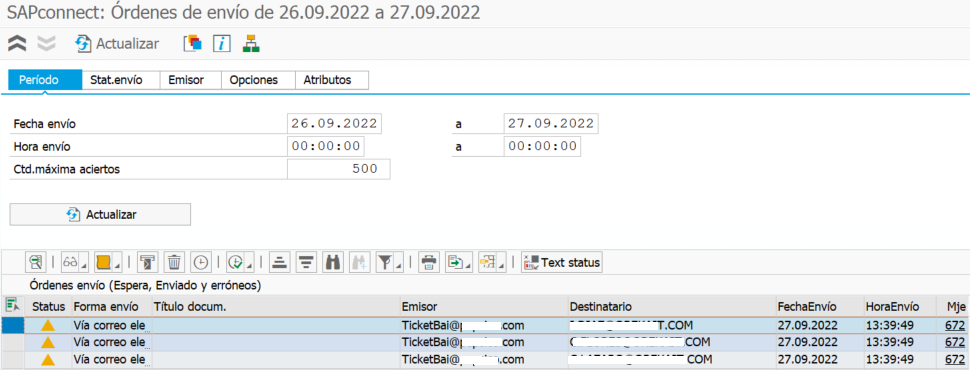Click the Text status button
This screenshot has width=970, height=370.
562,262
